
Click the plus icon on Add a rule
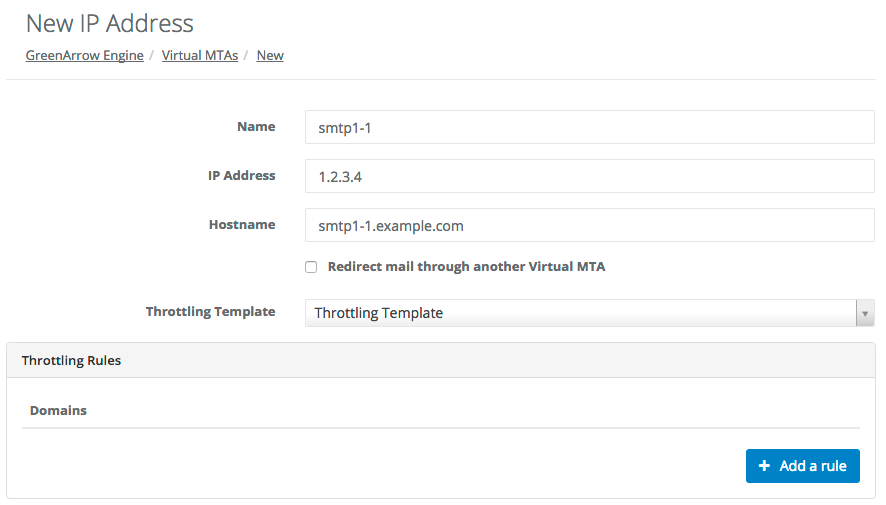point(765,466)
